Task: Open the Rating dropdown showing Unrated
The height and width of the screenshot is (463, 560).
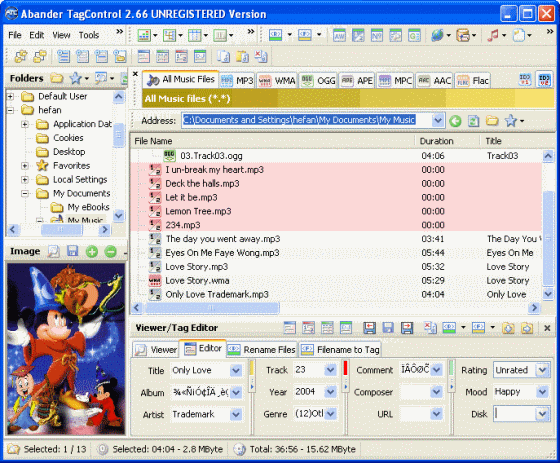Action: (542, 370)
